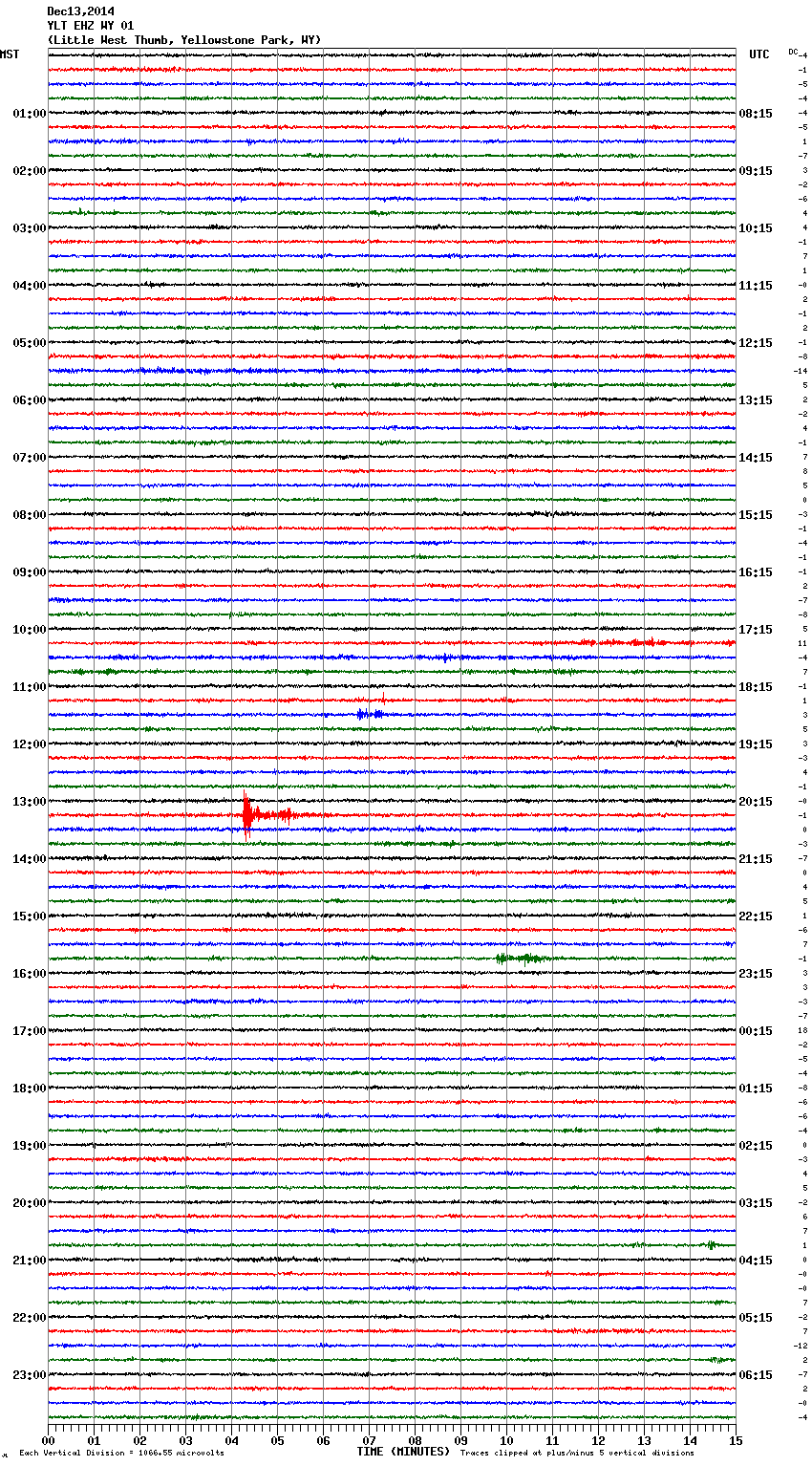Screen dimensions: 812x1466
Task: Select the "03:00" MST time label
Action: point(30,228)
